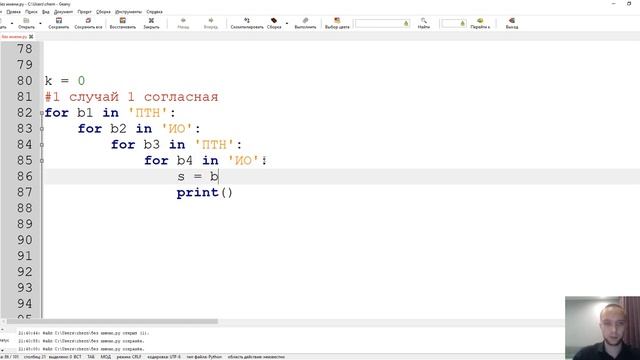The image size is (640, 360).
Task: Click 'print()' on line 87
Action: (x=204, y=193)
